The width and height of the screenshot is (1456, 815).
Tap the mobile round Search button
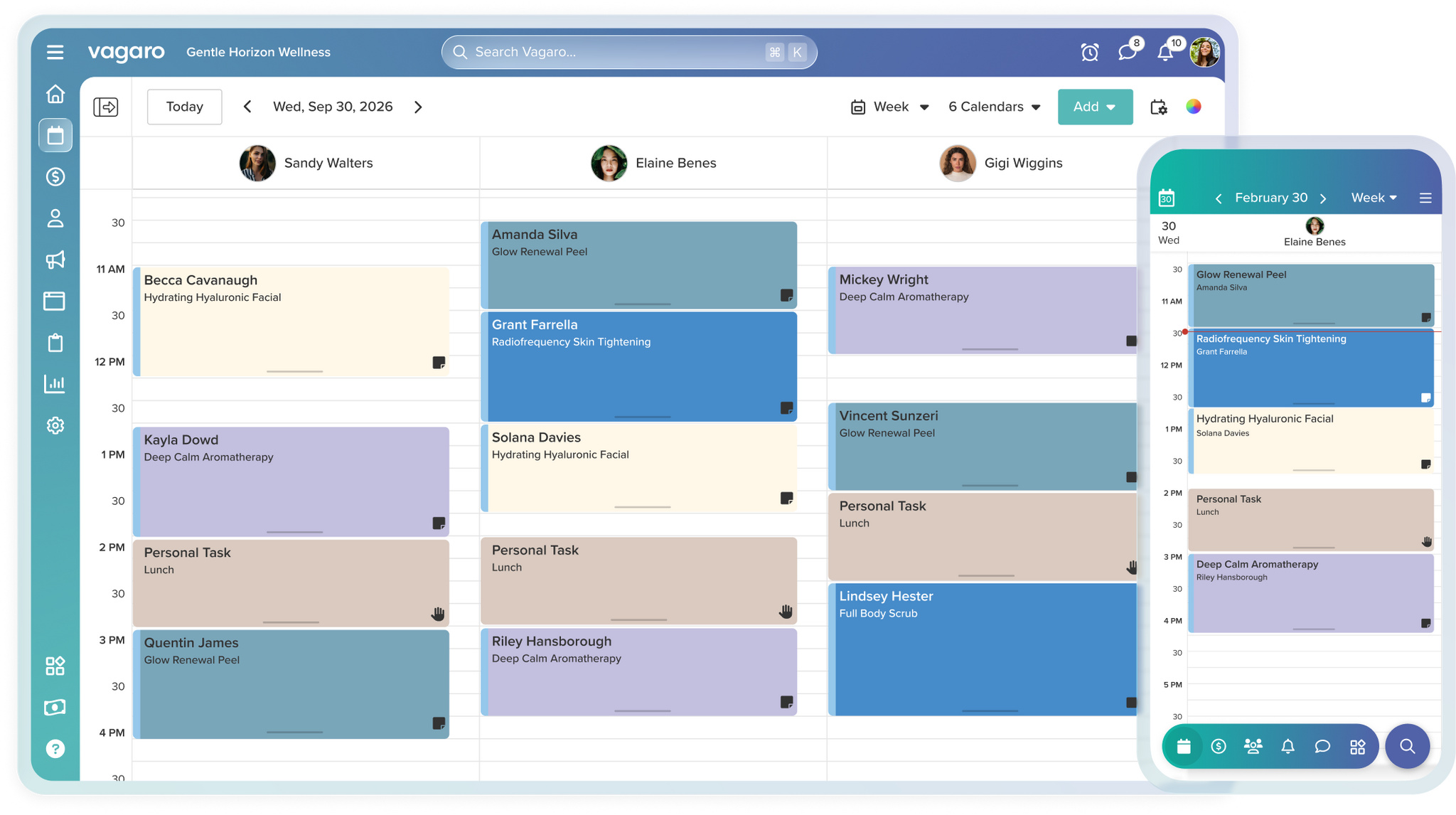tap(1408, 746)
